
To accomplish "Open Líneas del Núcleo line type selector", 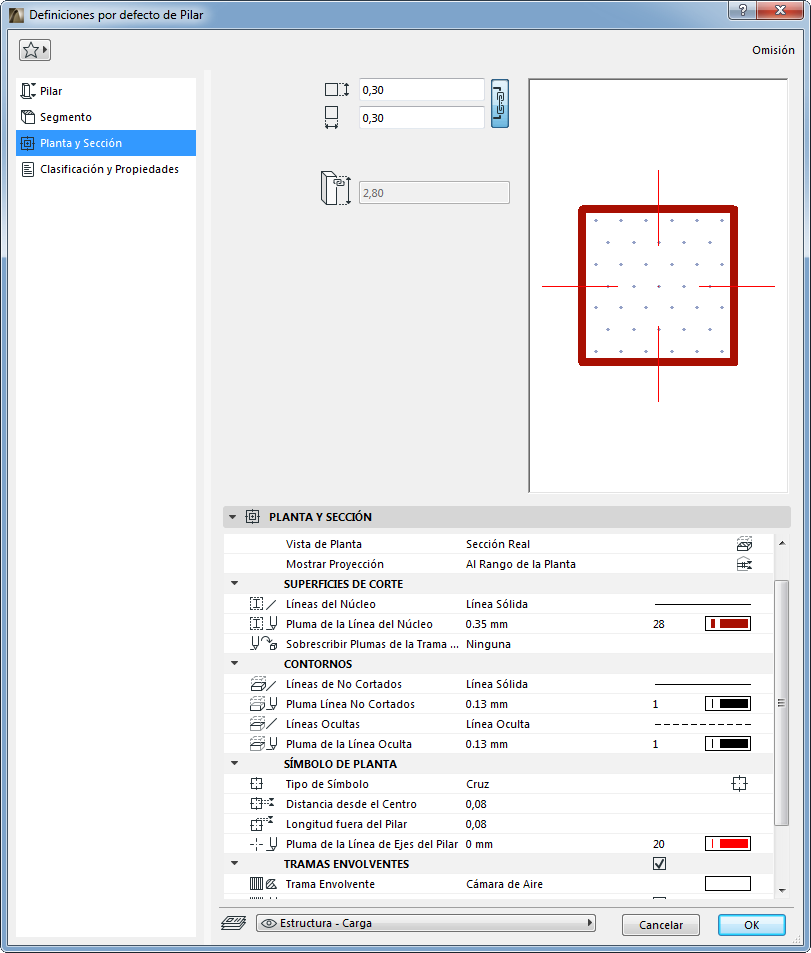I will [x=702, y=604].
